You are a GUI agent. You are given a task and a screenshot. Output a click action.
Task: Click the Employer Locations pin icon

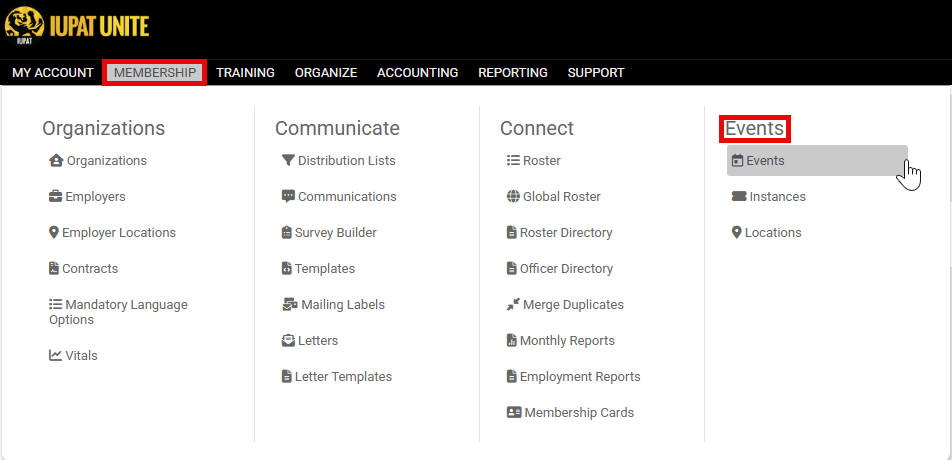point(54,232)
